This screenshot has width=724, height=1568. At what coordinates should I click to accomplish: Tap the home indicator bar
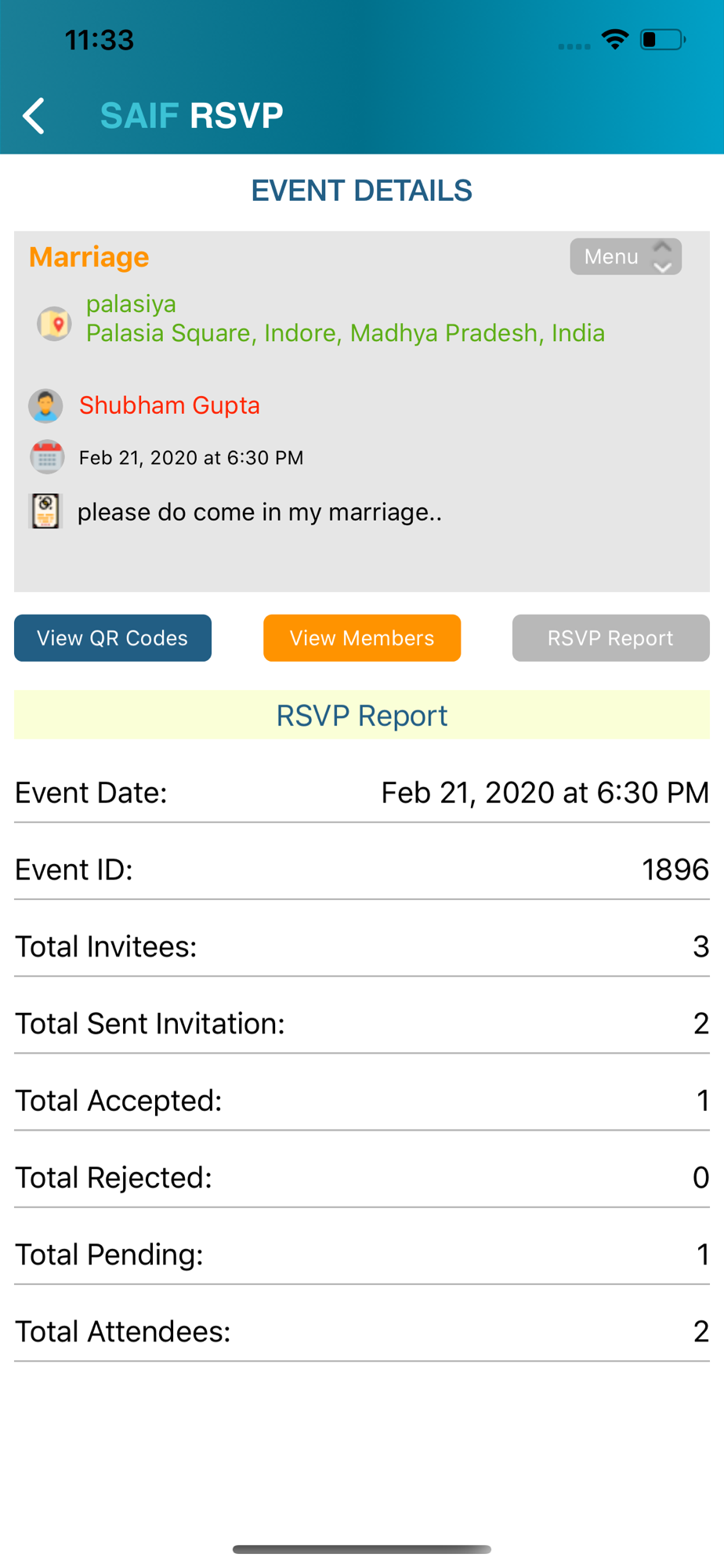362,1549
